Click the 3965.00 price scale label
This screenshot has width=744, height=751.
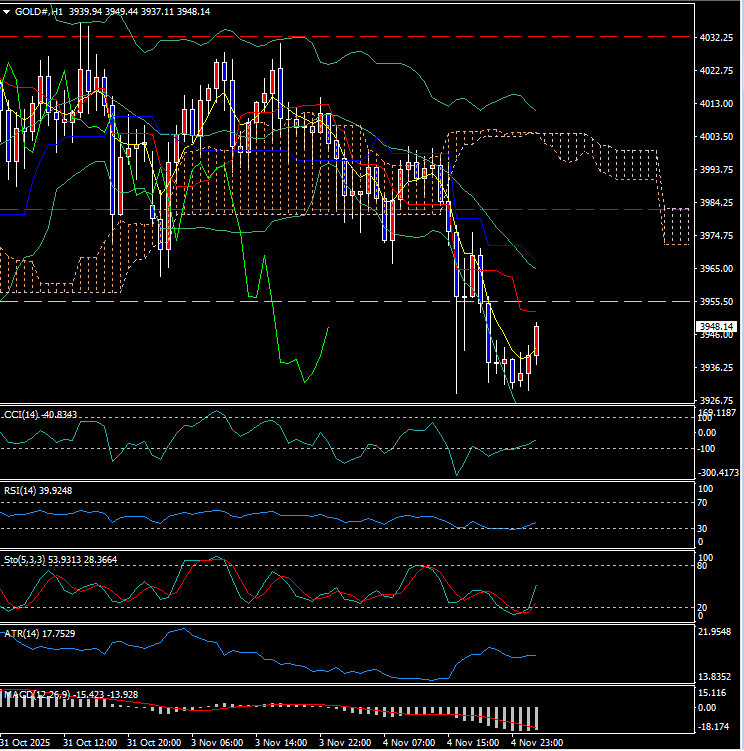(x=716, y=269)
